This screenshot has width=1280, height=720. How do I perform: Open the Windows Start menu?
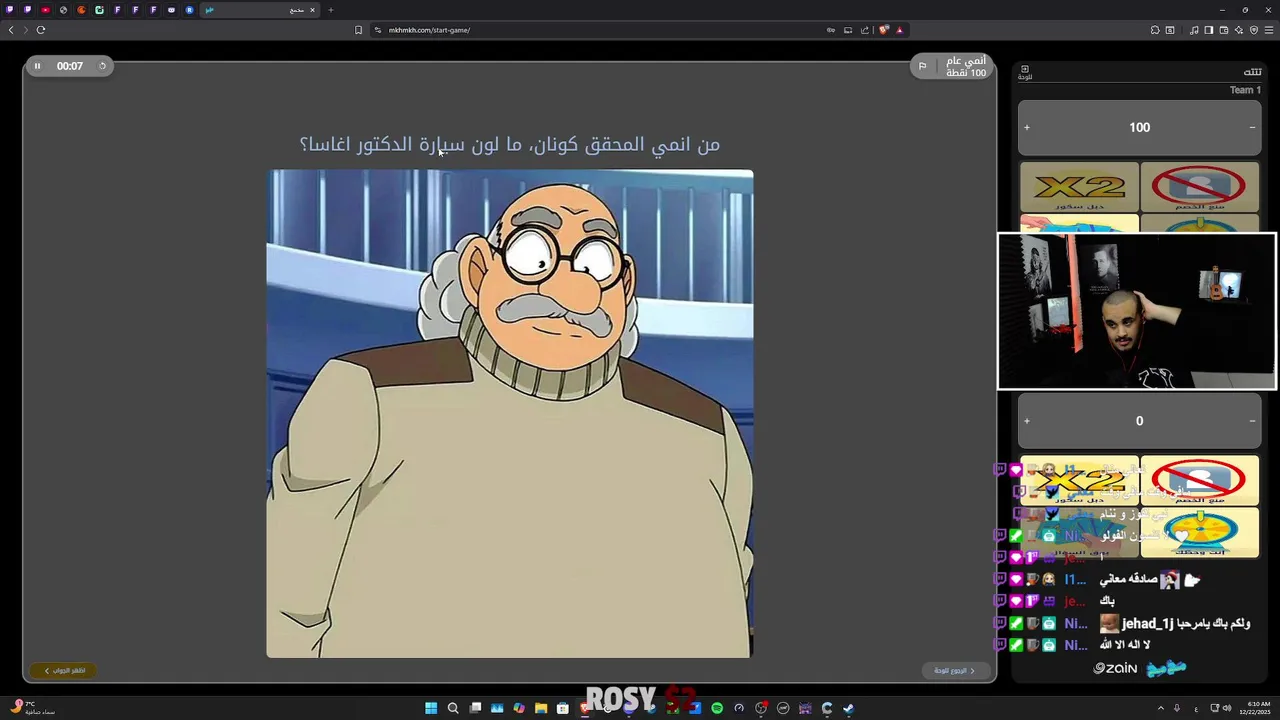431,708
